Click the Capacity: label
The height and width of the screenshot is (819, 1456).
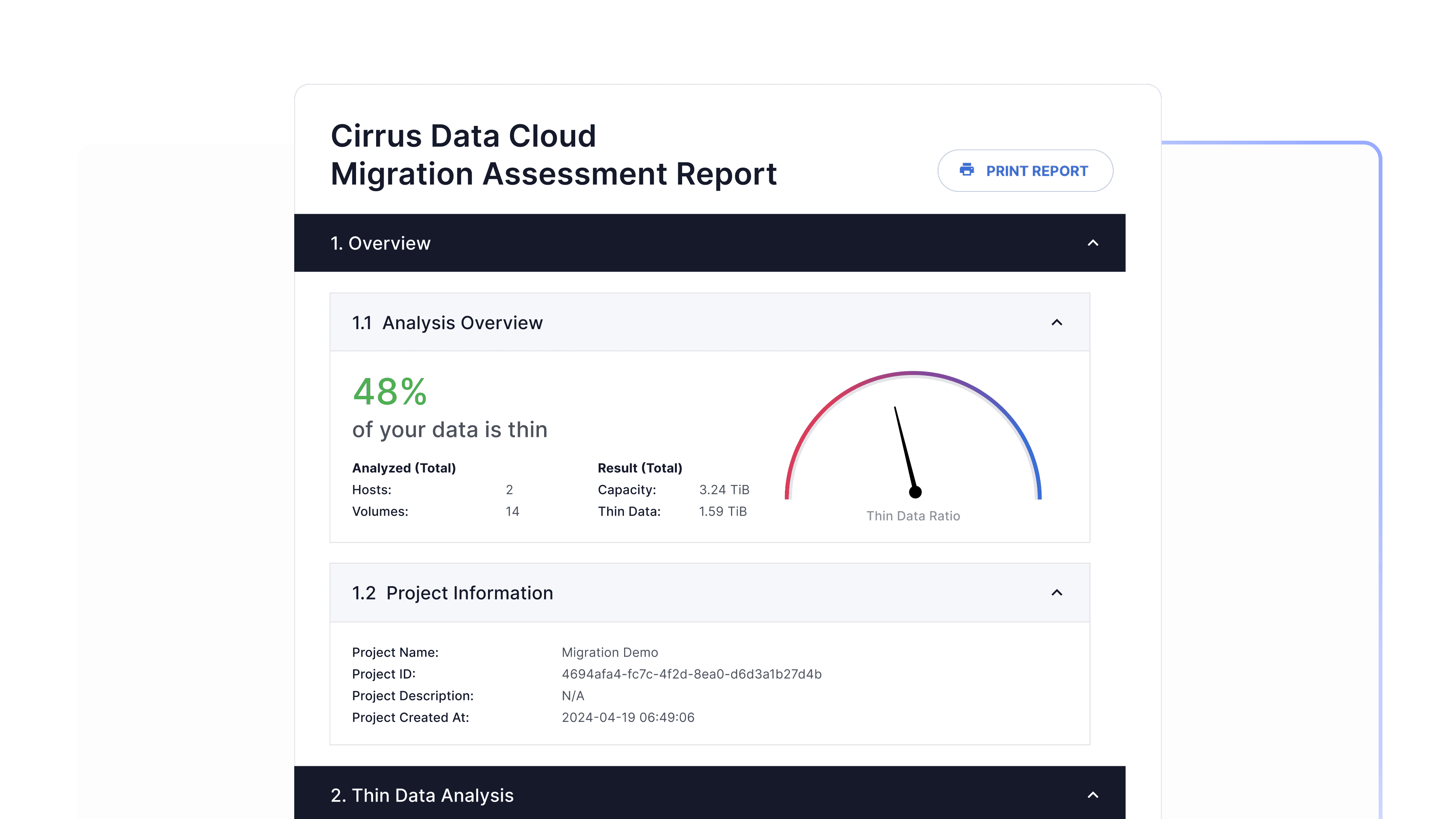(x=627, y=490)
